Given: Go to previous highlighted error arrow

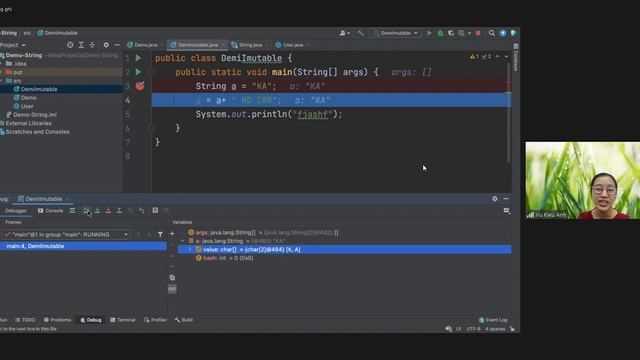Looking at the screenshot, I should [498, 57].
